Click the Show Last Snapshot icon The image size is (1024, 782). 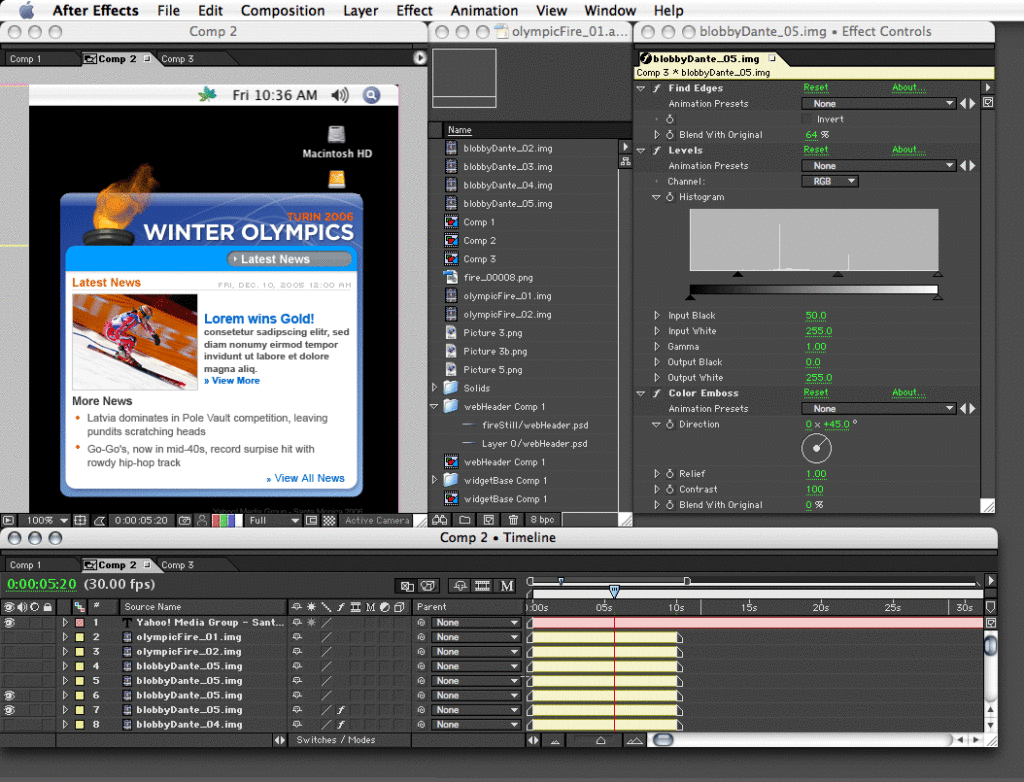(202, 521)
